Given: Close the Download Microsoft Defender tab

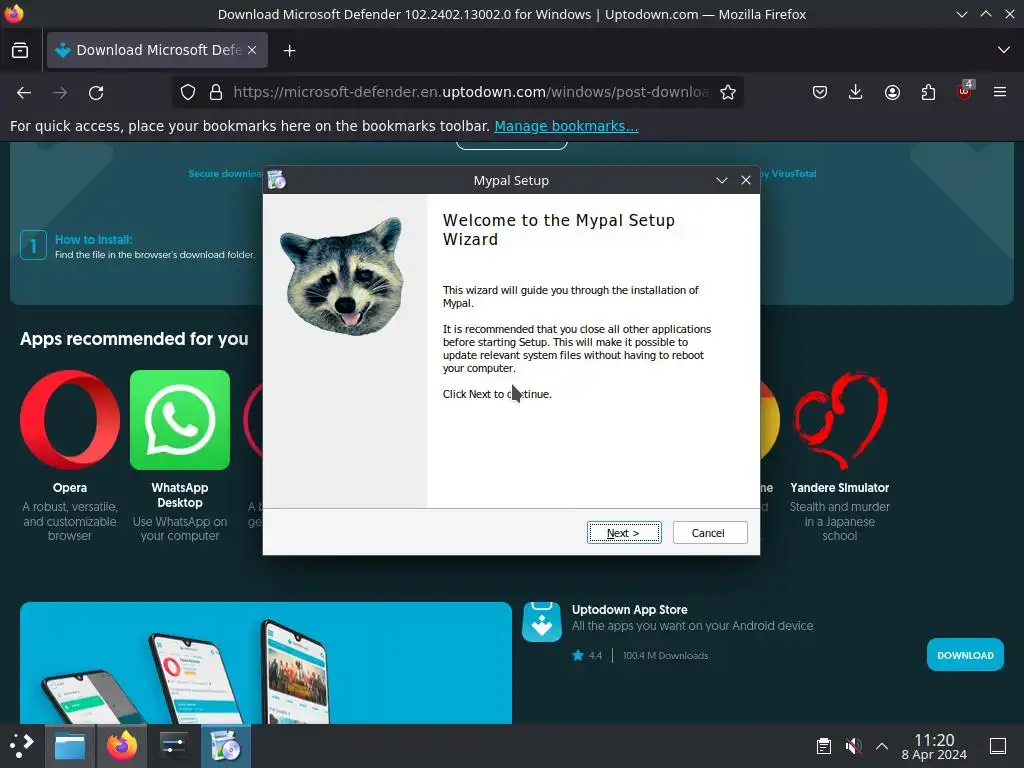Looking at the screenshot, I should tap(252, 50).
